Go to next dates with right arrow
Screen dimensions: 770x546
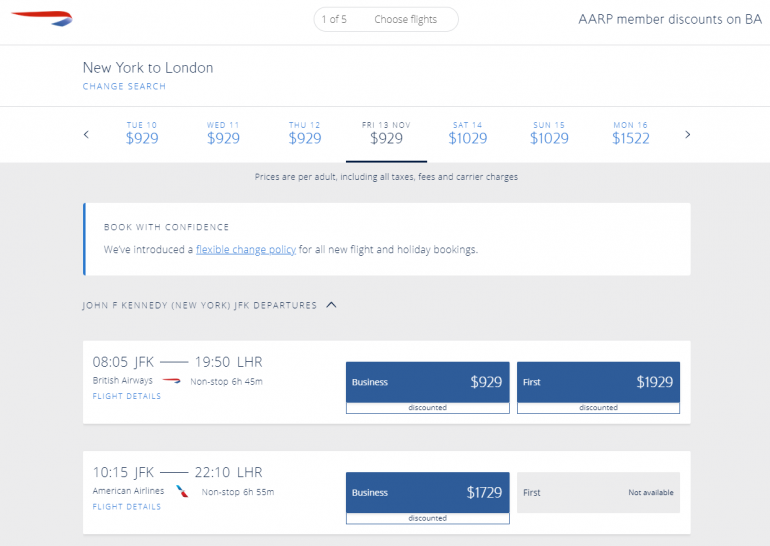point(687,135)
